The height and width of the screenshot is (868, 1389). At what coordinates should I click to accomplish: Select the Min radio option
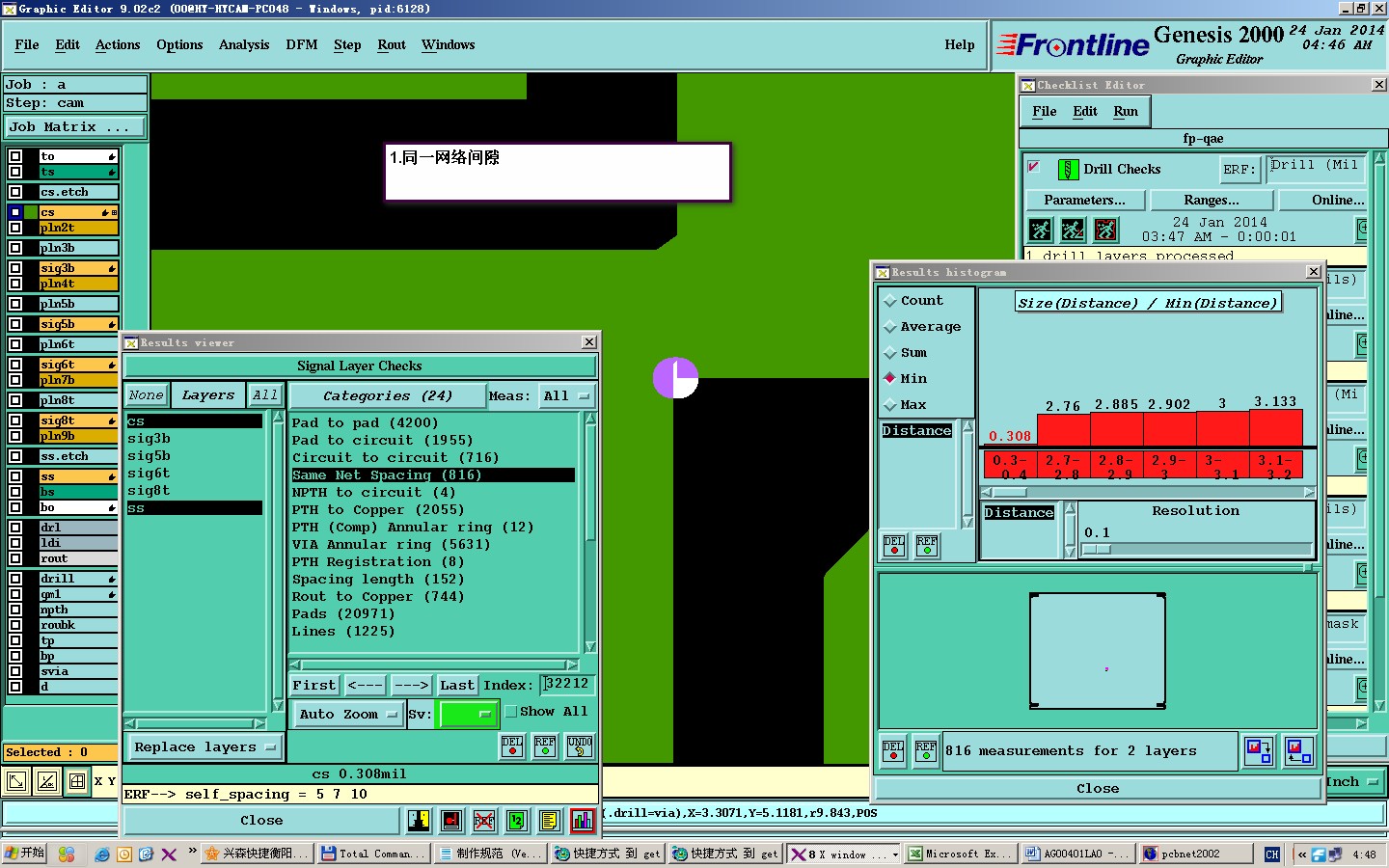[890, 378]
